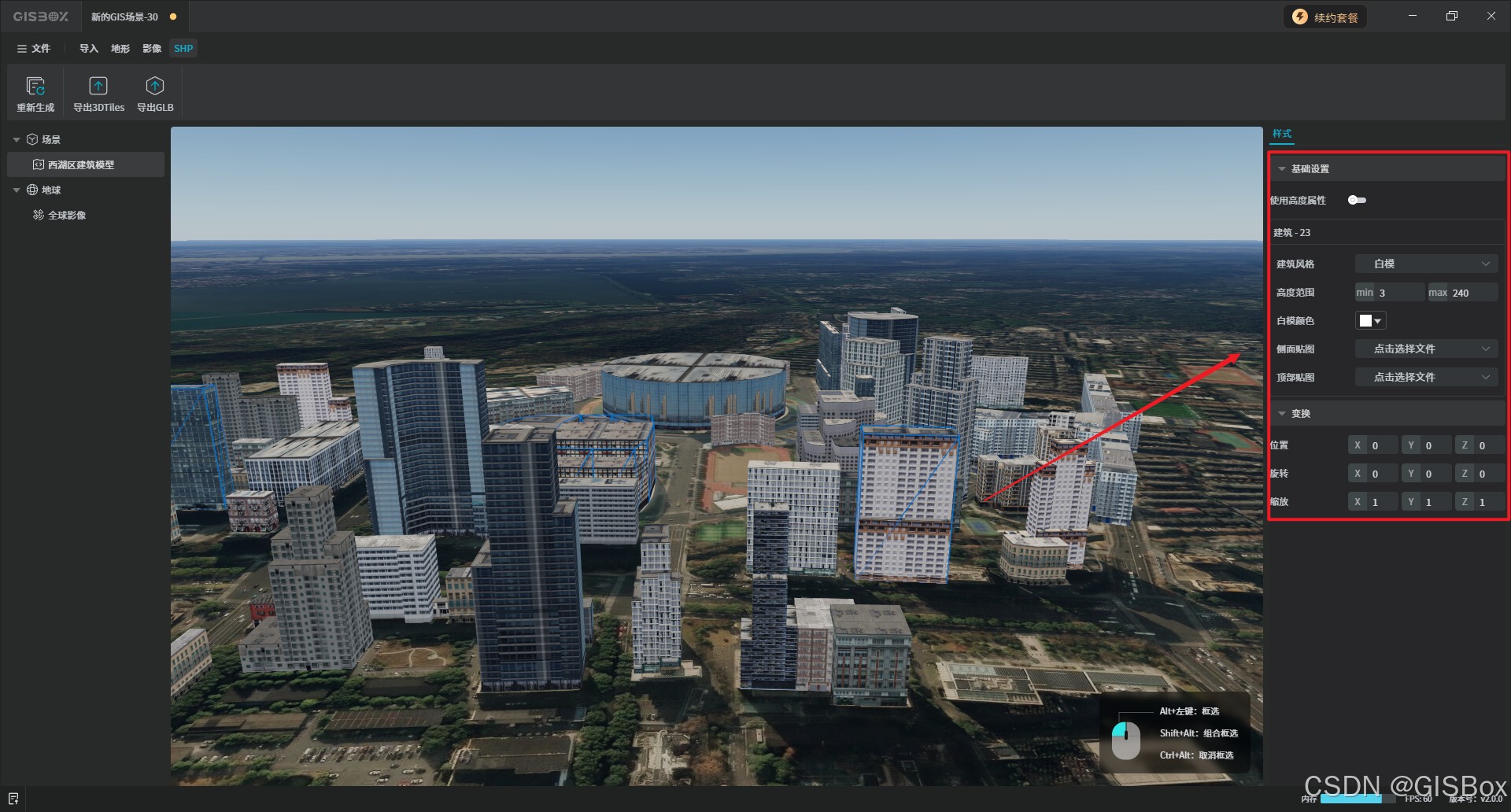Click the 地球 tree label
The width and height of the screenshot is (1511, 812).
[x=51, y=190]
